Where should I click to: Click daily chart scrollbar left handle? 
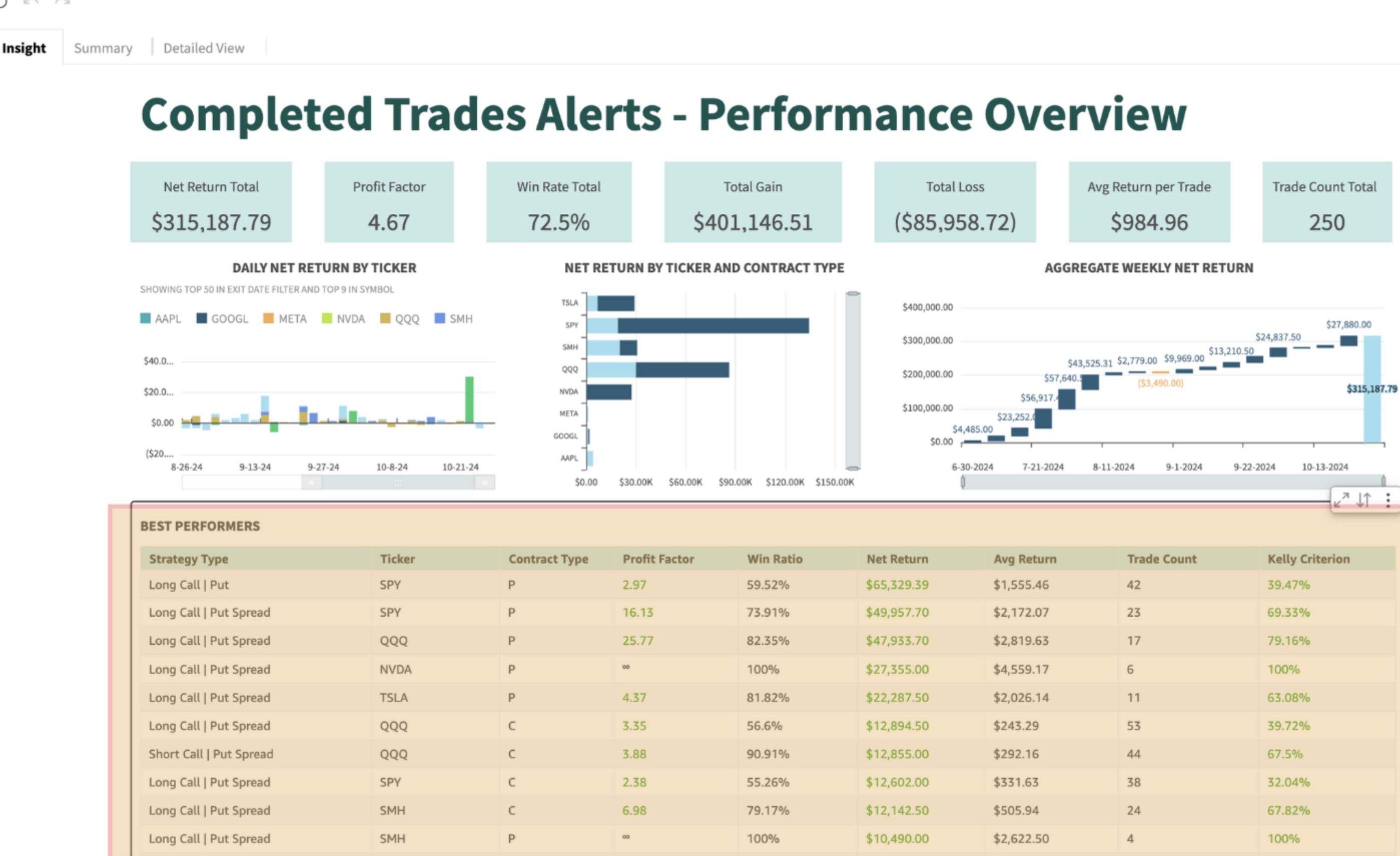tap(311, 483)
